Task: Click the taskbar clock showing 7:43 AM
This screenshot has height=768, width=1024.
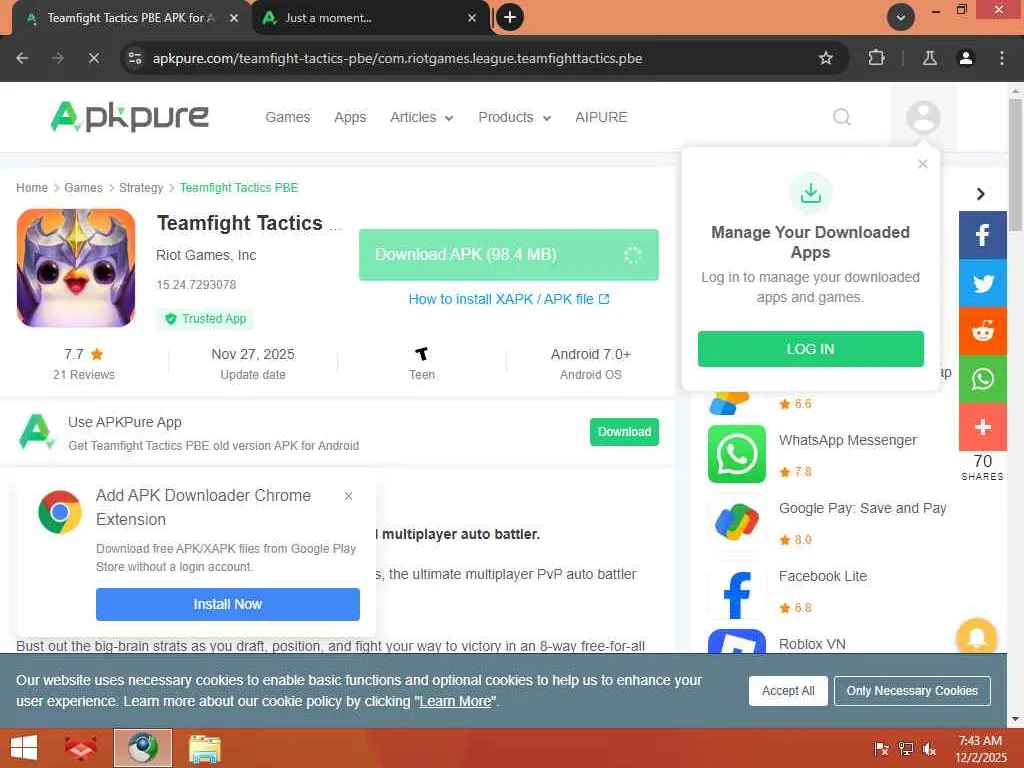Action: tap(980, 748)
